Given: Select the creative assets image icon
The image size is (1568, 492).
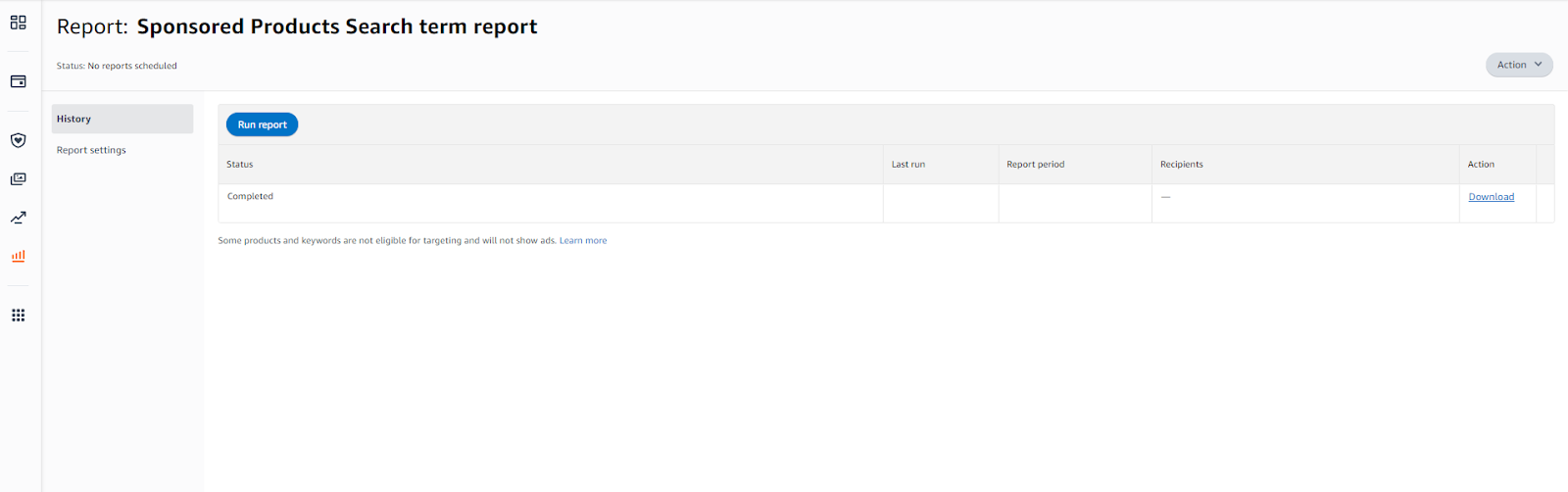Looking at the screenshot, I should 18,179.
